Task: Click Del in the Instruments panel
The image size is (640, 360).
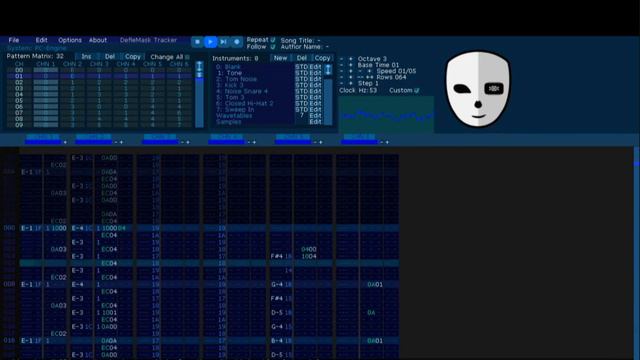Action: click(302, 58)
